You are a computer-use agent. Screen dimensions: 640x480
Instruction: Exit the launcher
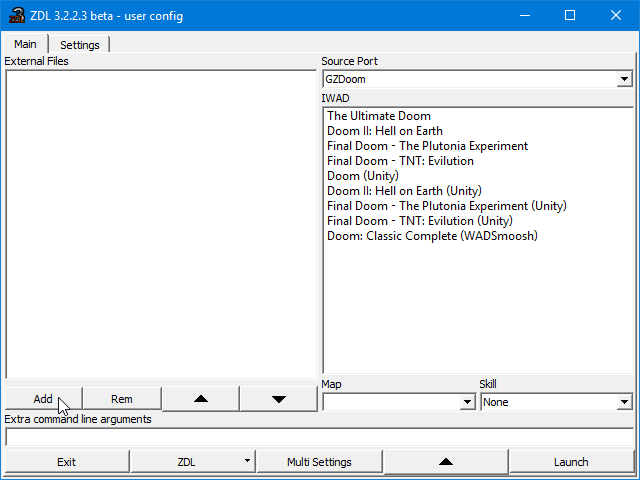pos(67,462)
